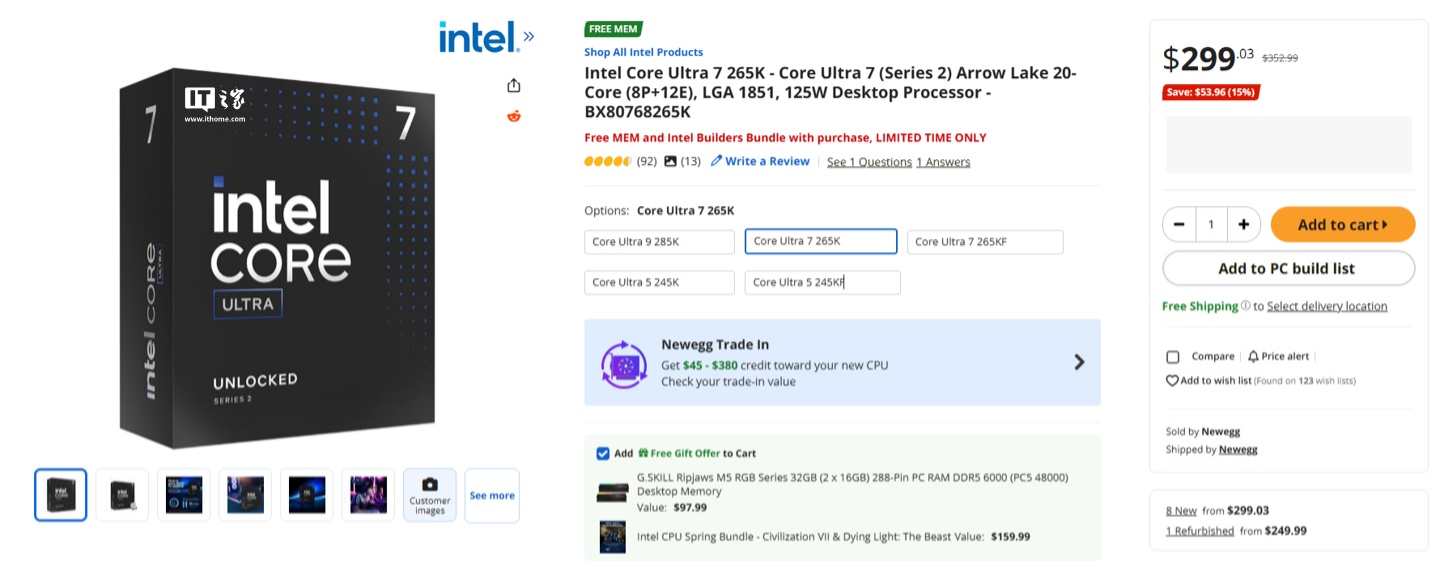Select the second product thumbnail image

pos(122,495)
